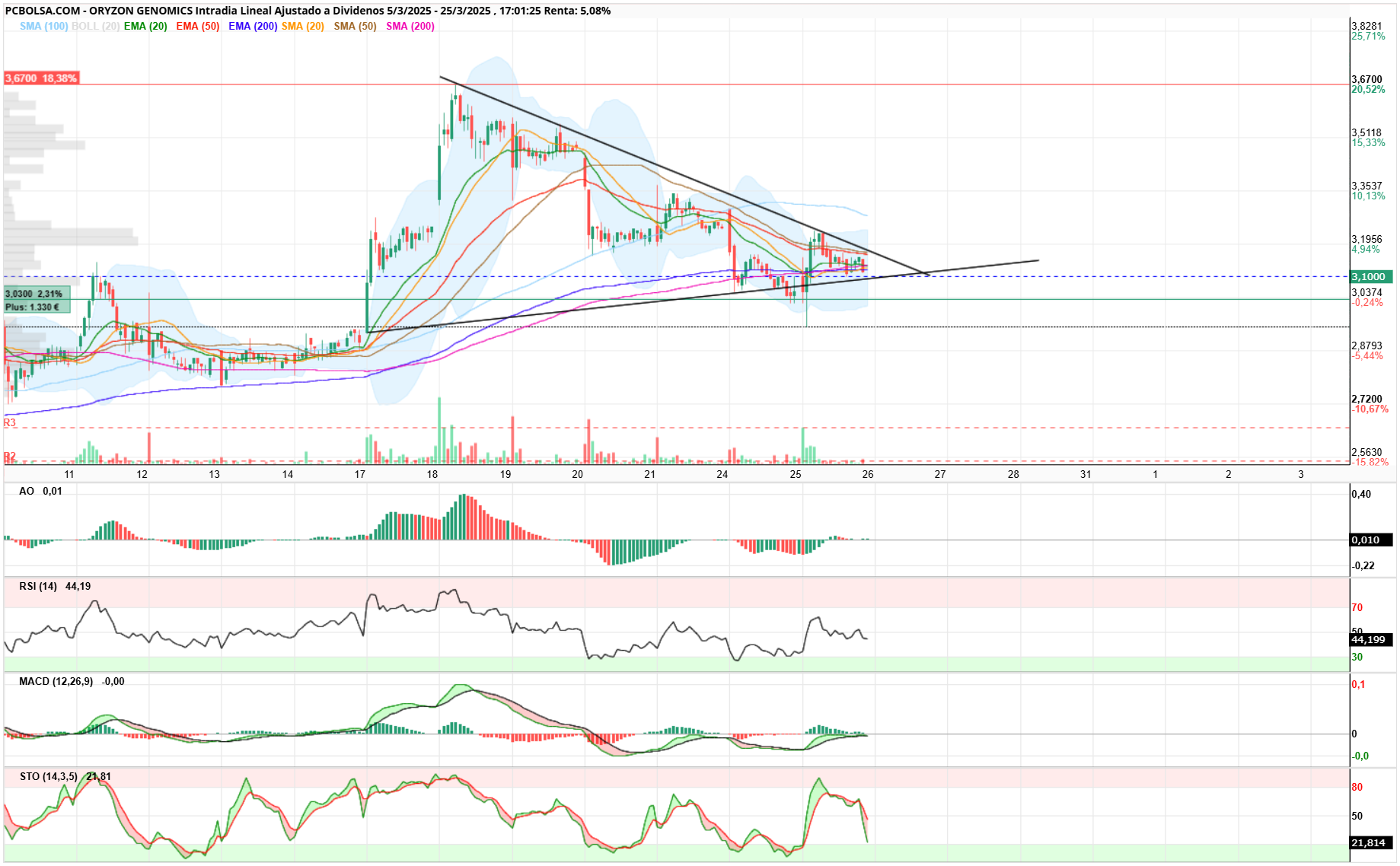Click the 3,3537 price axis value

point(1367,186)
